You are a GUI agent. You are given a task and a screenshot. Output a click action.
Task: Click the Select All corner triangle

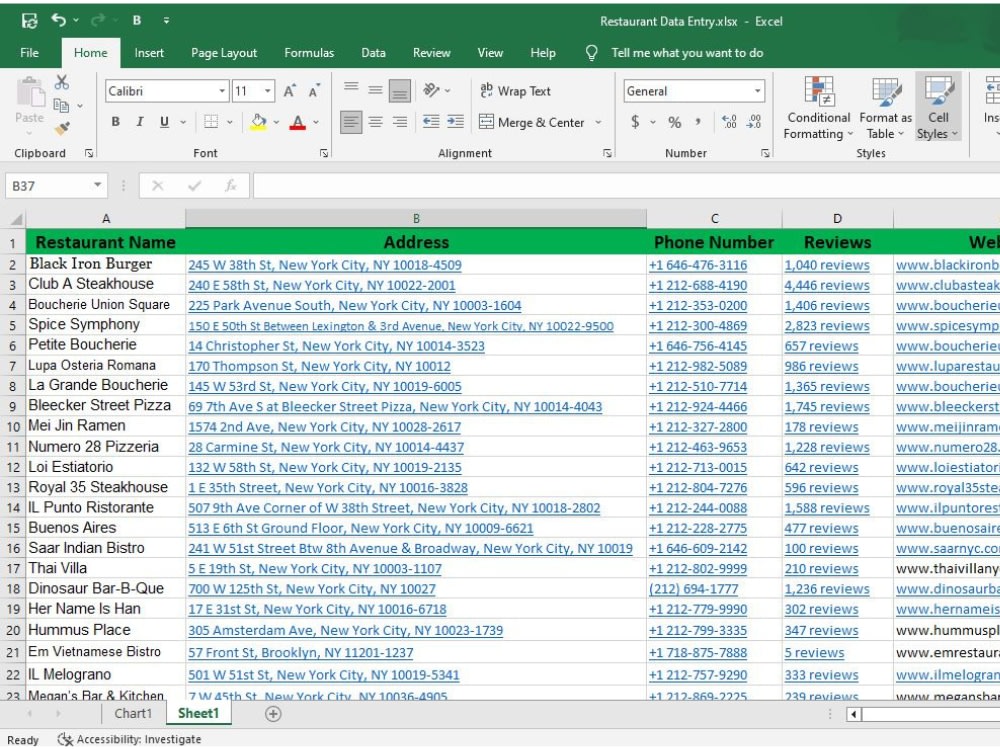pos(17,219)
